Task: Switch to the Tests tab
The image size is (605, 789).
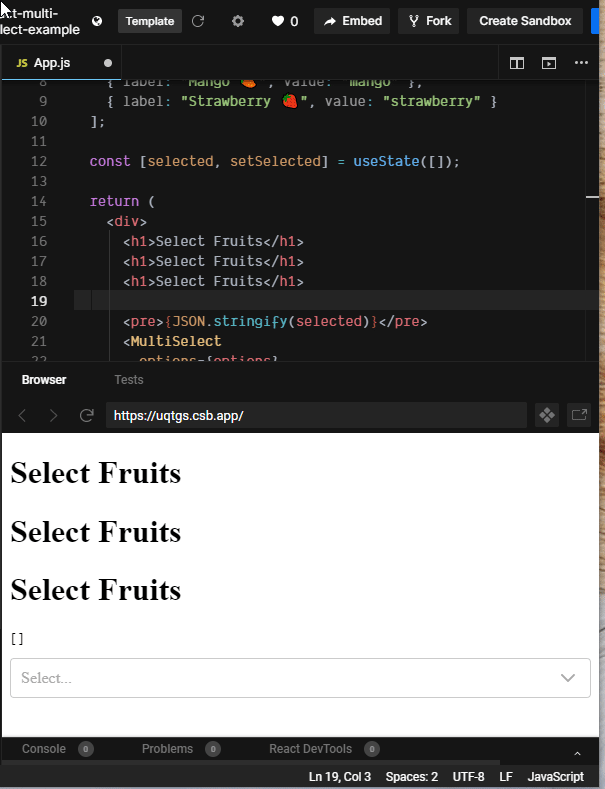Action: (x=129, y=380)
